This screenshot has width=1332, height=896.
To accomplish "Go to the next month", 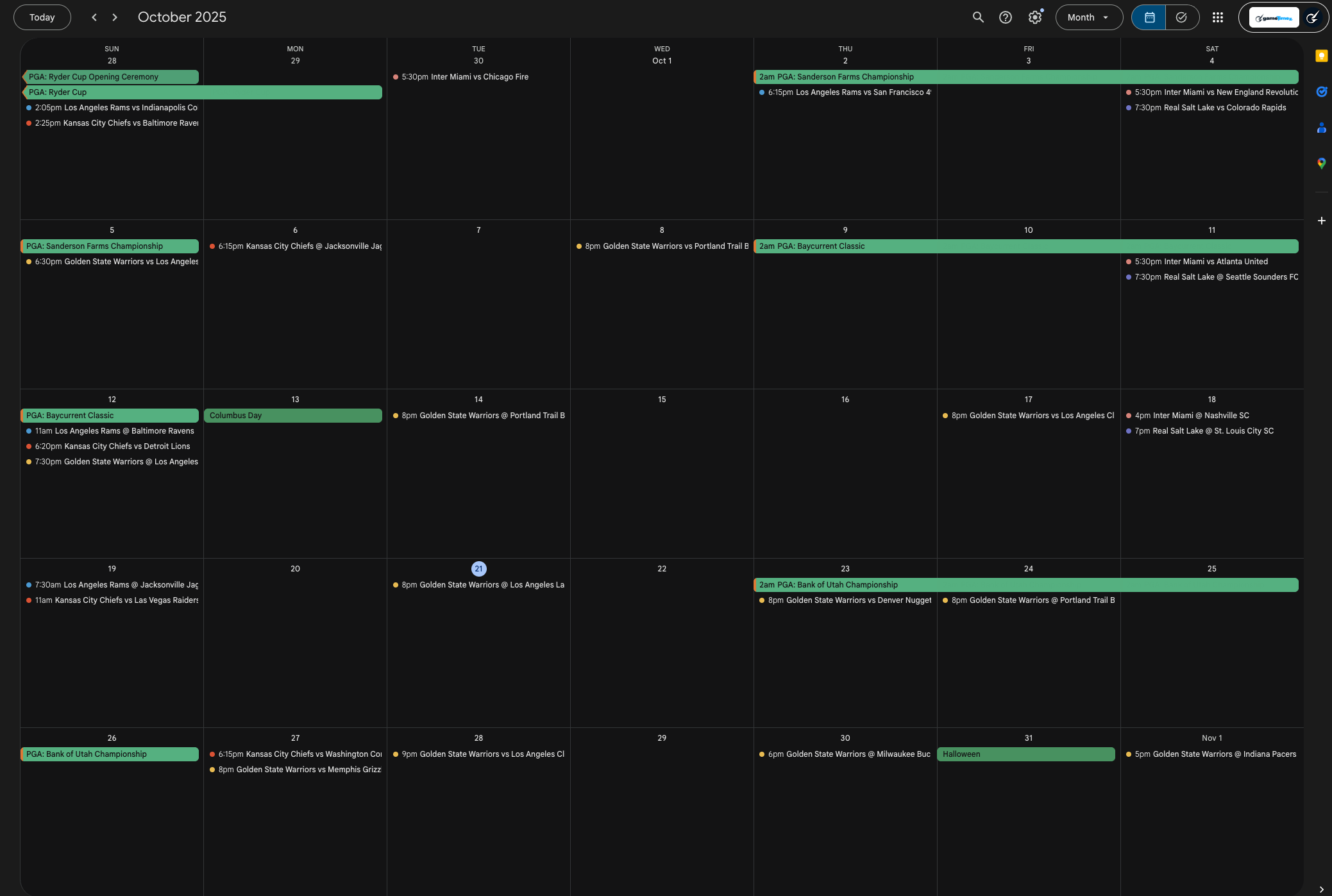I will coord(115,17).
